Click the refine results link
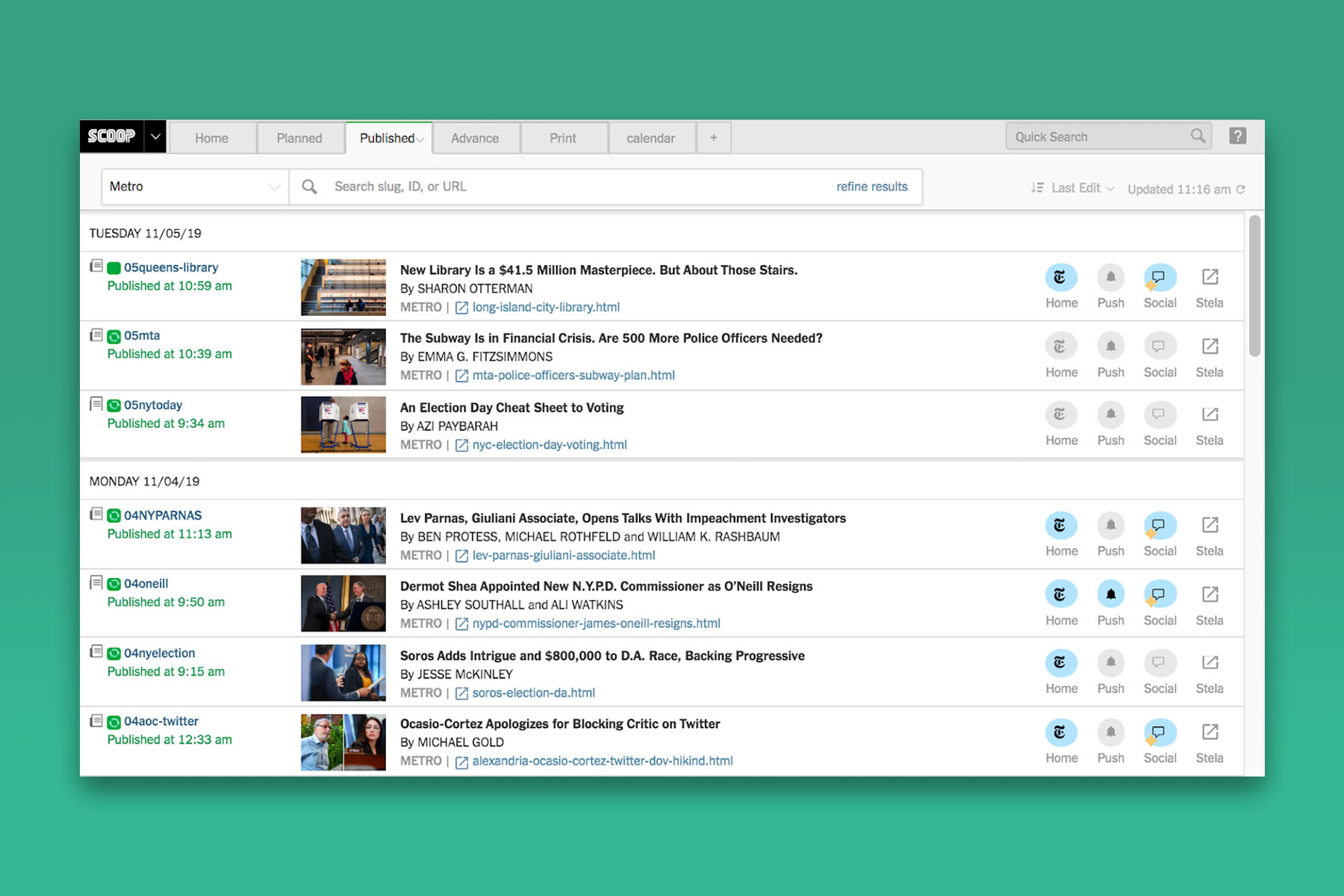 (x=871, y=187)
